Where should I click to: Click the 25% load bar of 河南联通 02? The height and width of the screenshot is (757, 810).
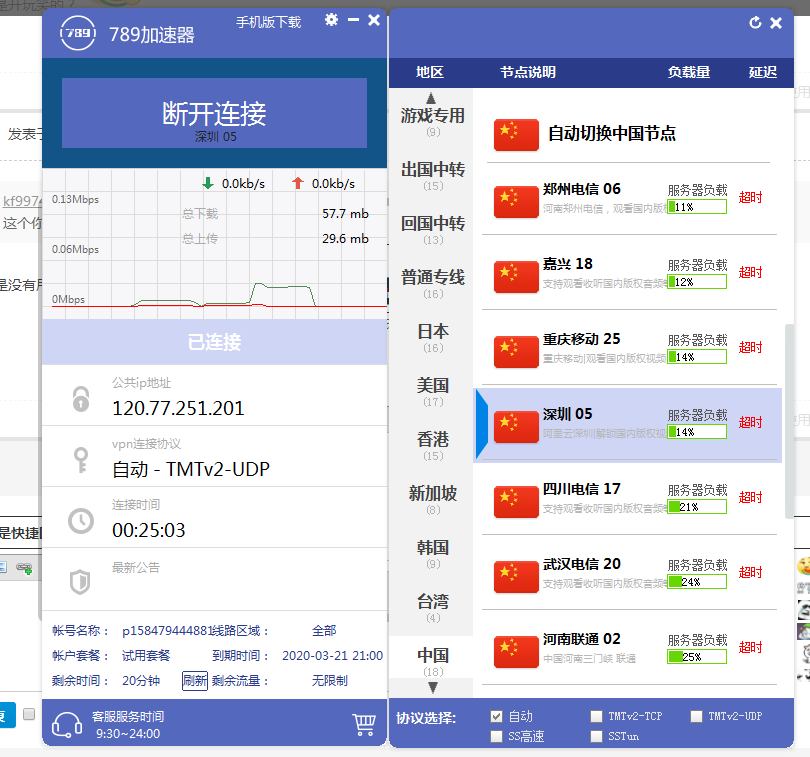pos(697,657)
